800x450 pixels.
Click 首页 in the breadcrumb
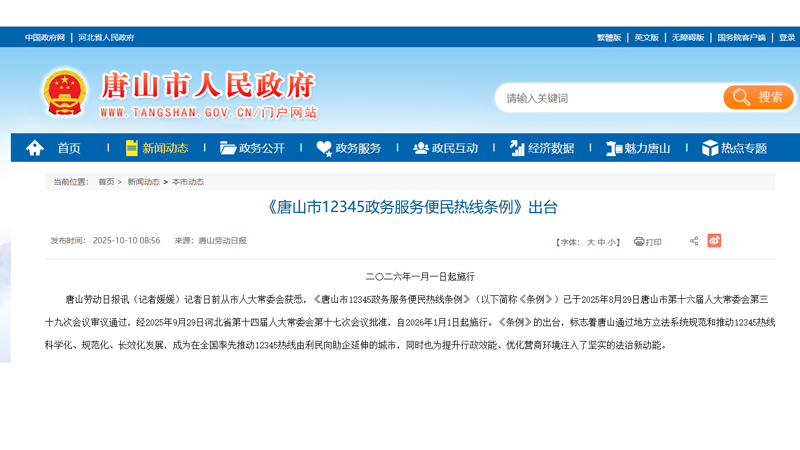point(106,182)
